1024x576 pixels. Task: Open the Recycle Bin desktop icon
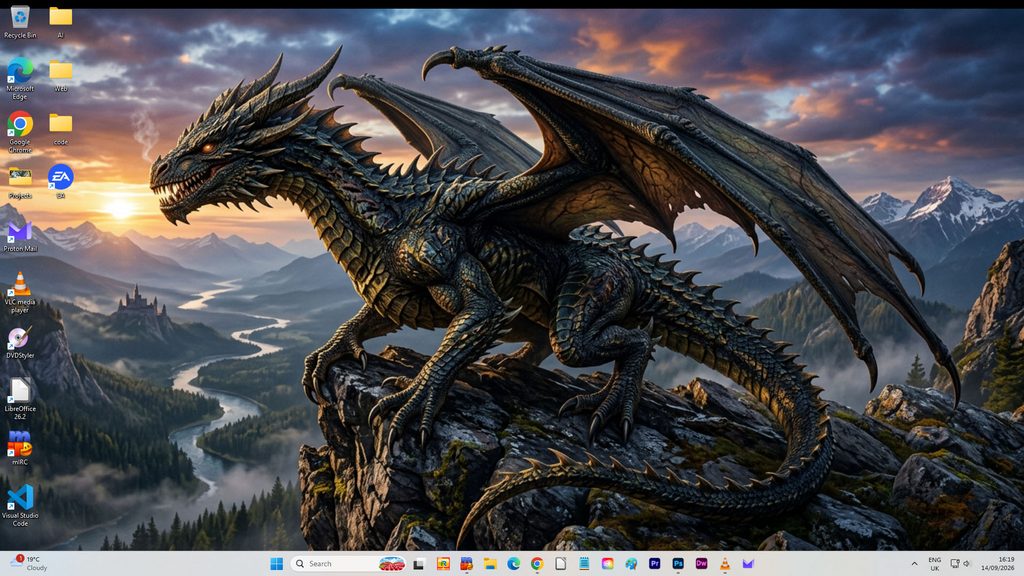(20, 22)
